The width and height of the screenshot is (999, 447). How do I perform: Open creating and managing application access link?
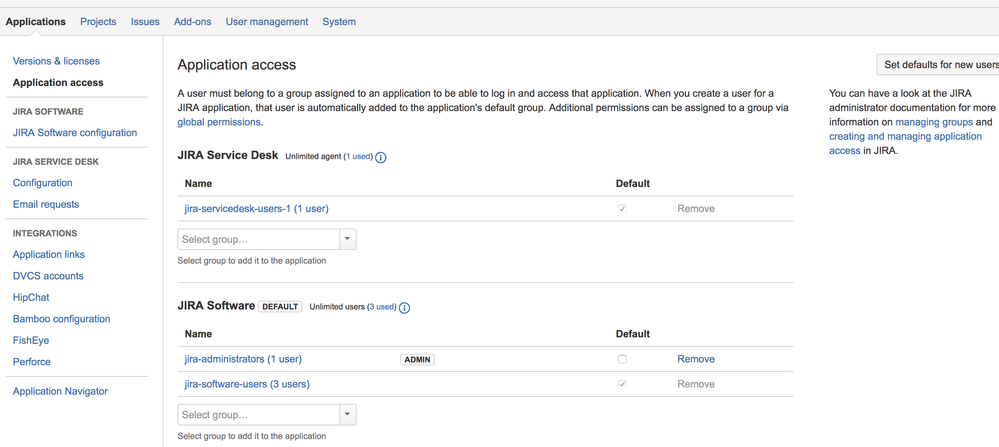[905, 143]
